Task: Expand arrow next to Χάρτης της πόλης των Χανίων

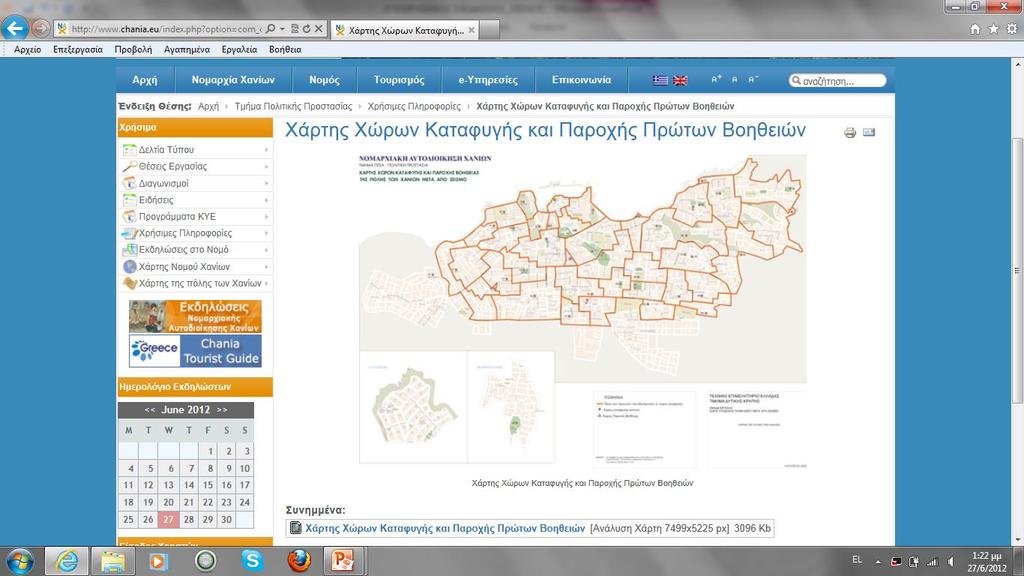Action: tap(266, 283)
